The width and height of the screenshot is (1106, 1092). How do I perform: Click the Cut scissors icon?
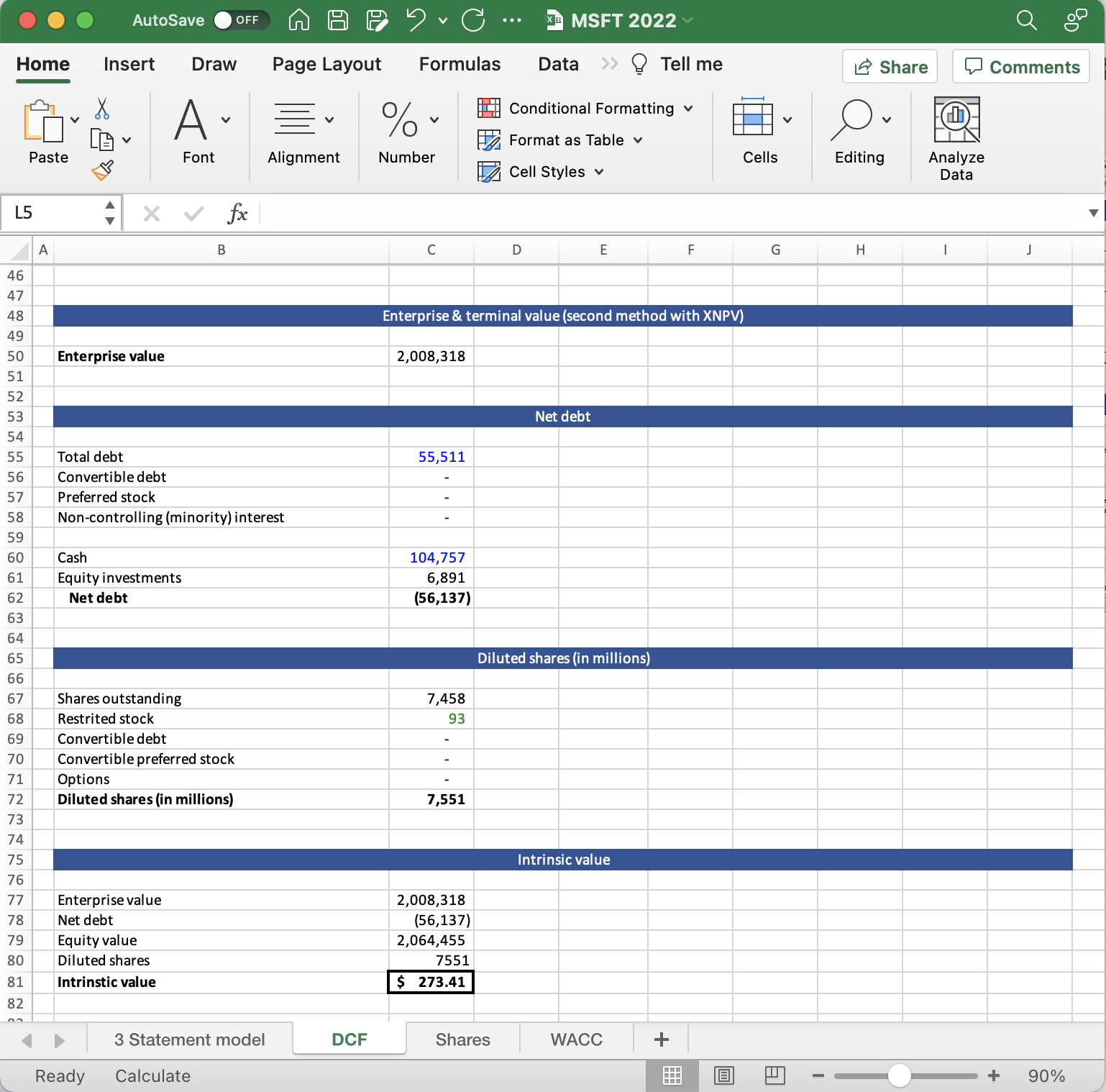tap(102, 109)
